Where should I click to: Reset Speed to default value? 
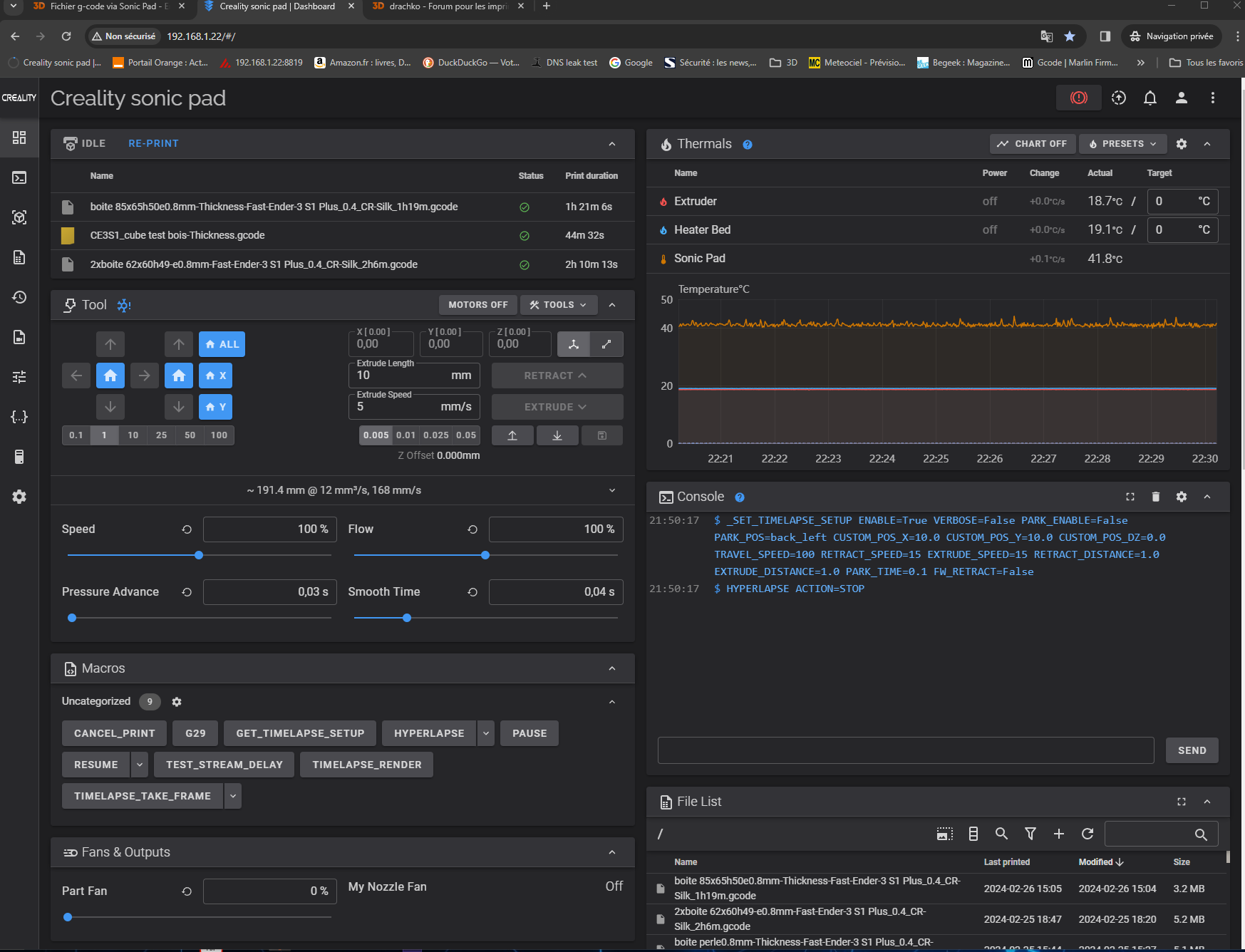coord(187,529)
